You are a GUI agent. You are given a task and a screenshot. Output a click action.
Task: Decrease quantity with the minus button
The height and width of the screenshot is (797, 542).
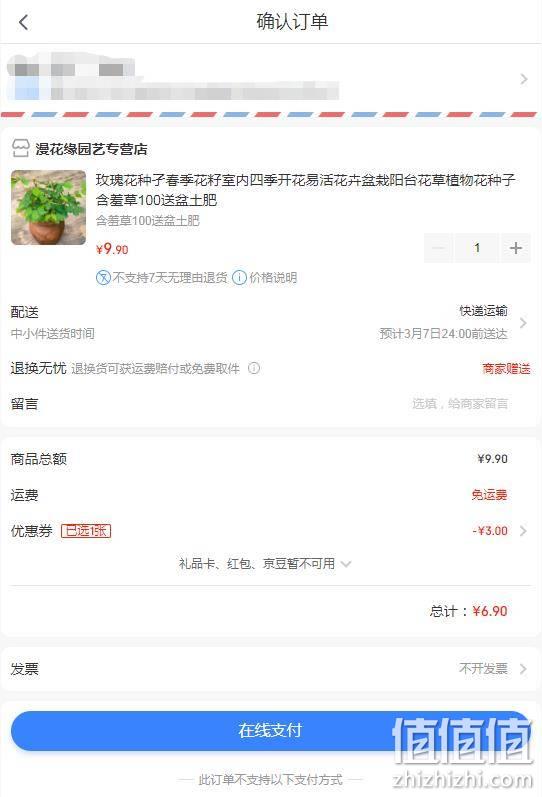click(438, 248)
